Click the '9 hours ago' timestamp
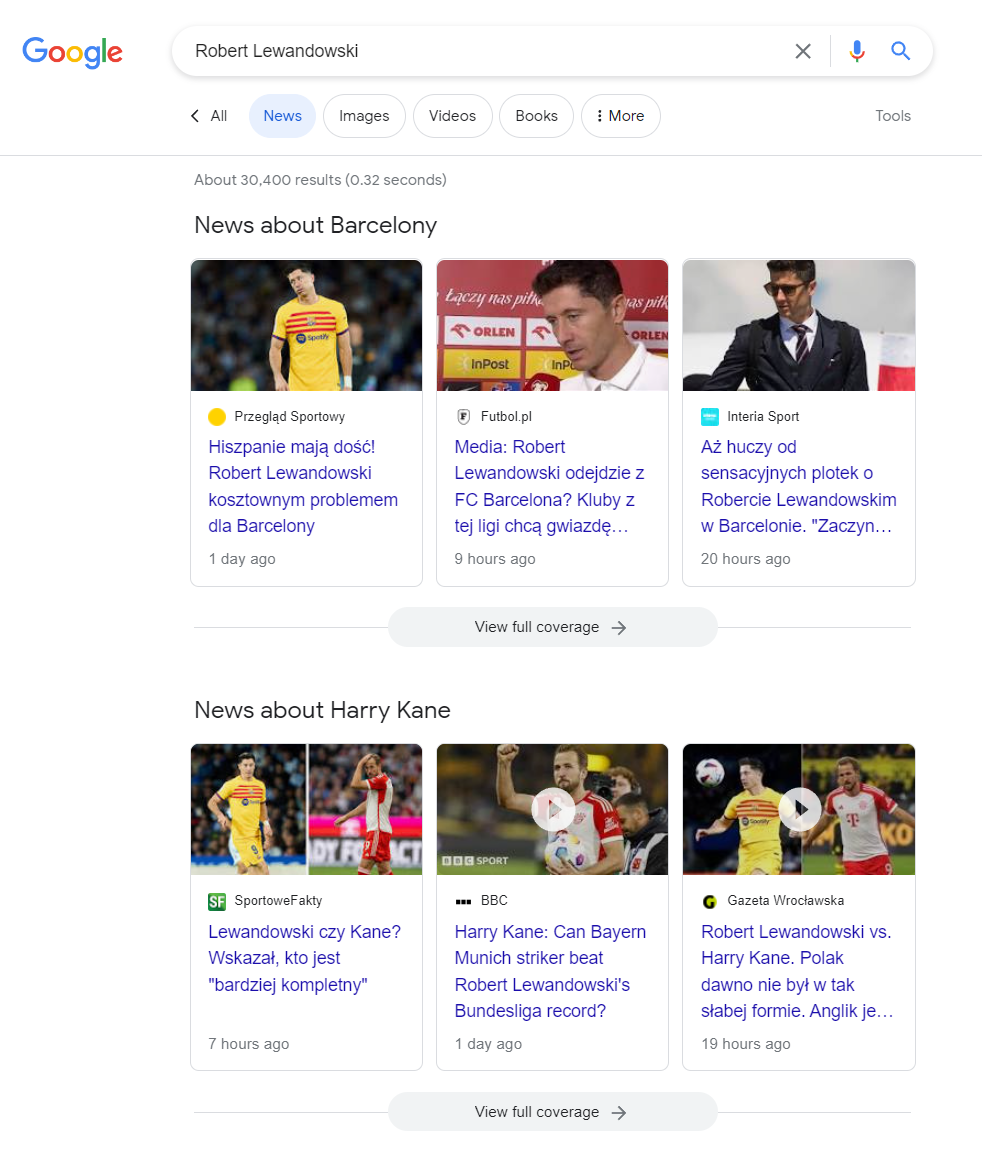982x1155 pixels. coord(495,559)
